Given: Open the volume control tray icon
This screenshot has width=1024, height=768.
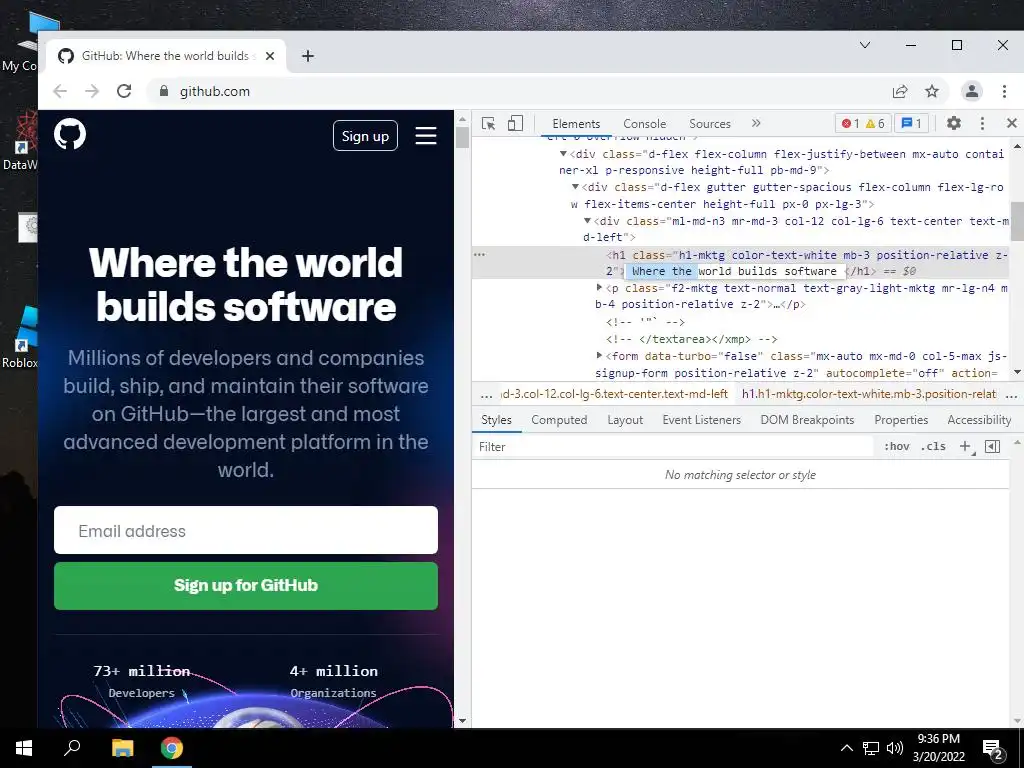Looking at the screenshot, I should [x=895, y=748].
